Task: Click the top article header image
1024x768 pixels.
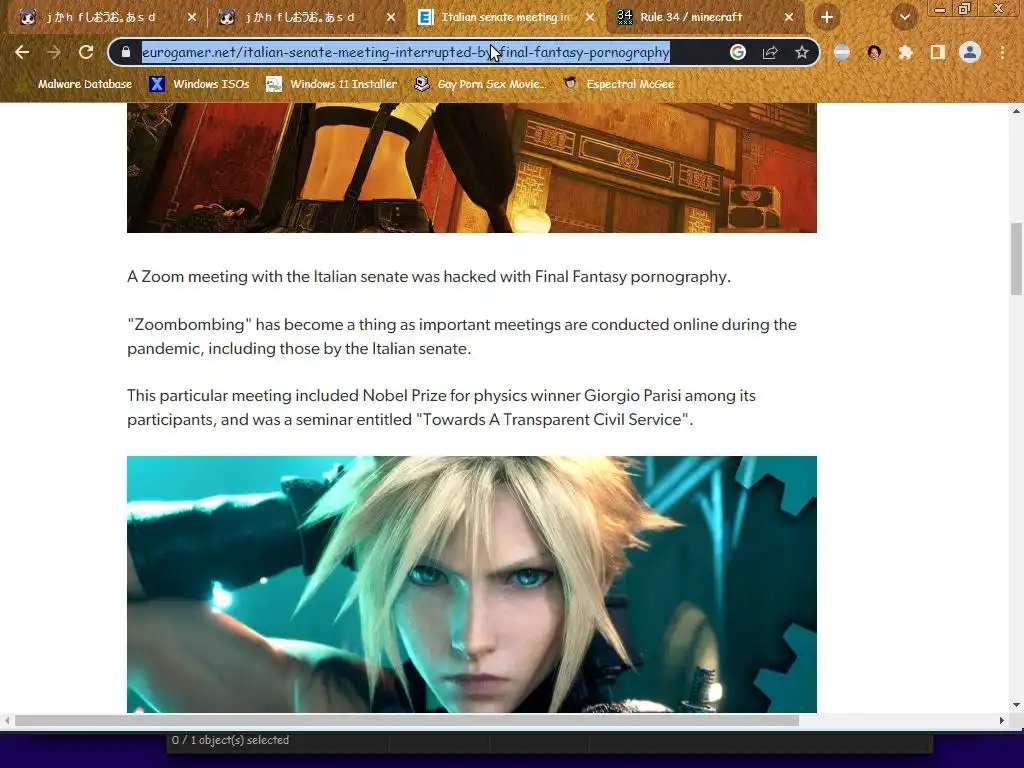Action: coord(472,168)
